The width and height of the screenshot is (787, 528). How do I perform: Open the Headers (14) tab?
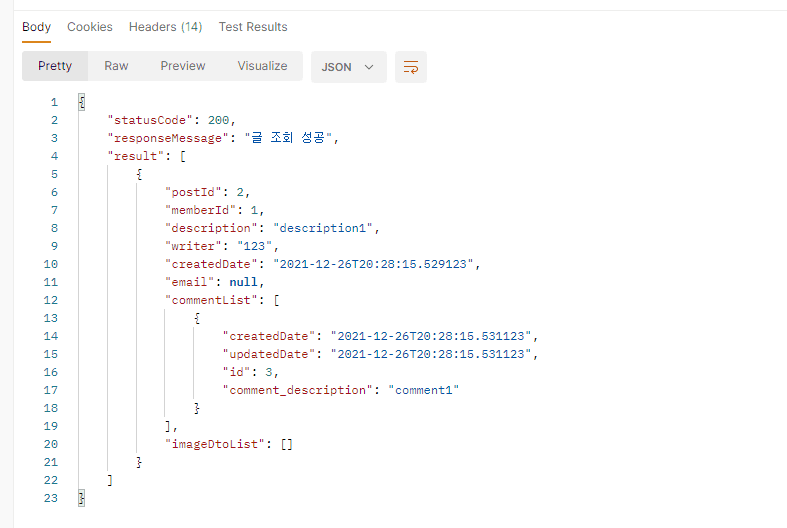click(165, 27)
